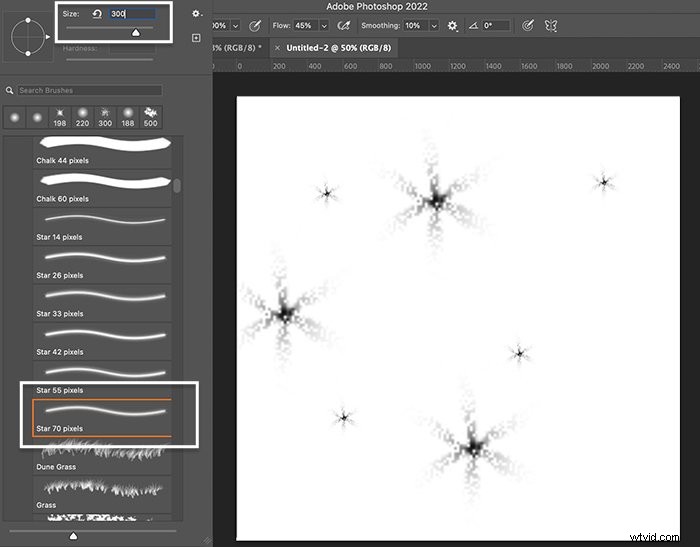
Task: Select the first soft round recent brush
Action: 15,117
